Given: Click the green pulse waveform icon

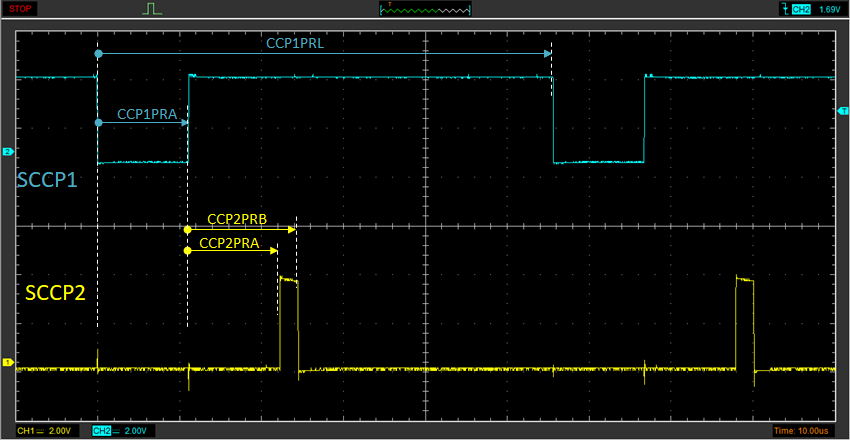Looking at the screenshot, I should [152, 9].
